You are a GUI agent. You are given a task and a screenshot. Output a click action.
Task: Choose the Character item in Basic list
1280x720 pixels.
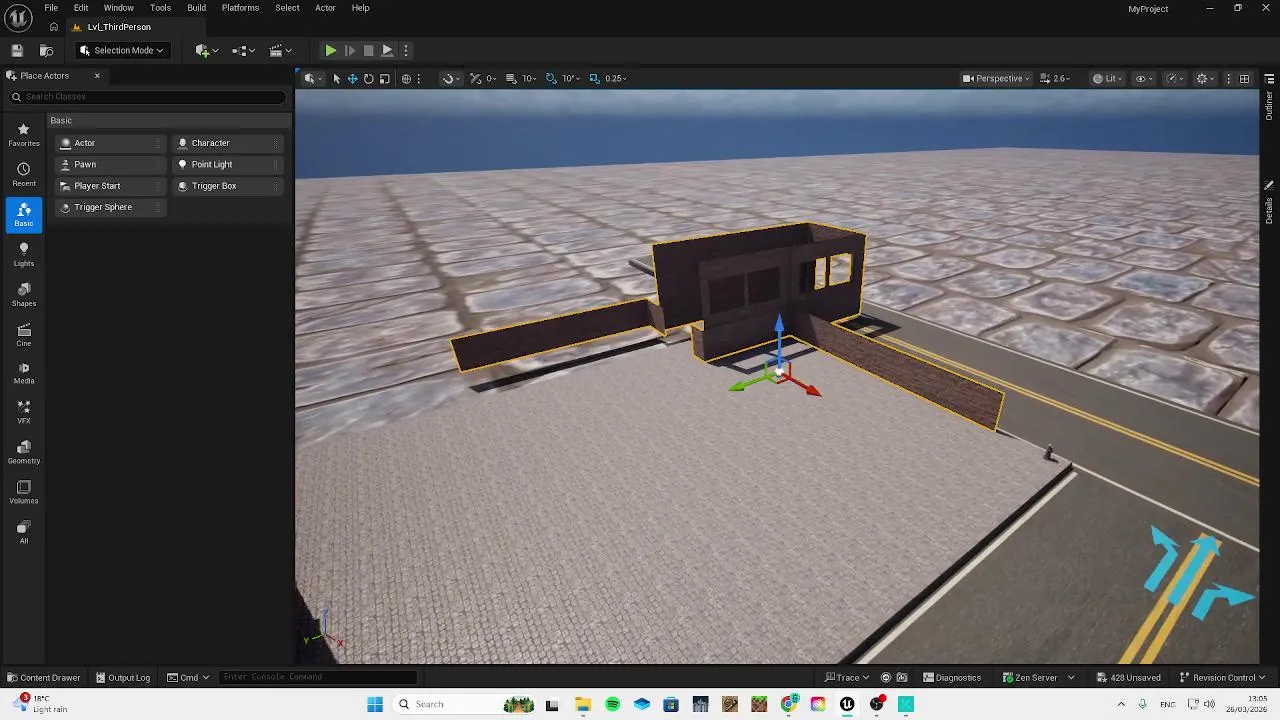[228, 143]
